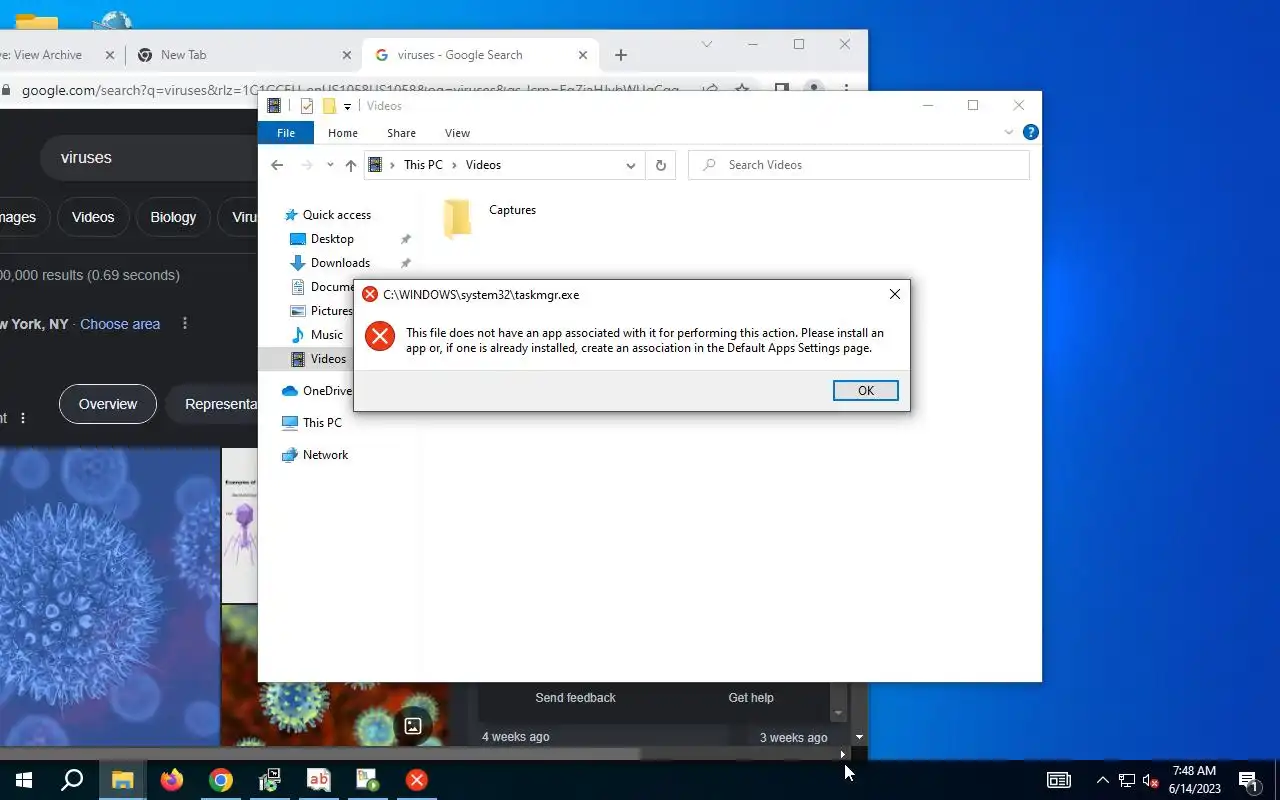Show hidden system tray icons
This screenshot has height=800, width=1280.
[x=1103, y=780]
